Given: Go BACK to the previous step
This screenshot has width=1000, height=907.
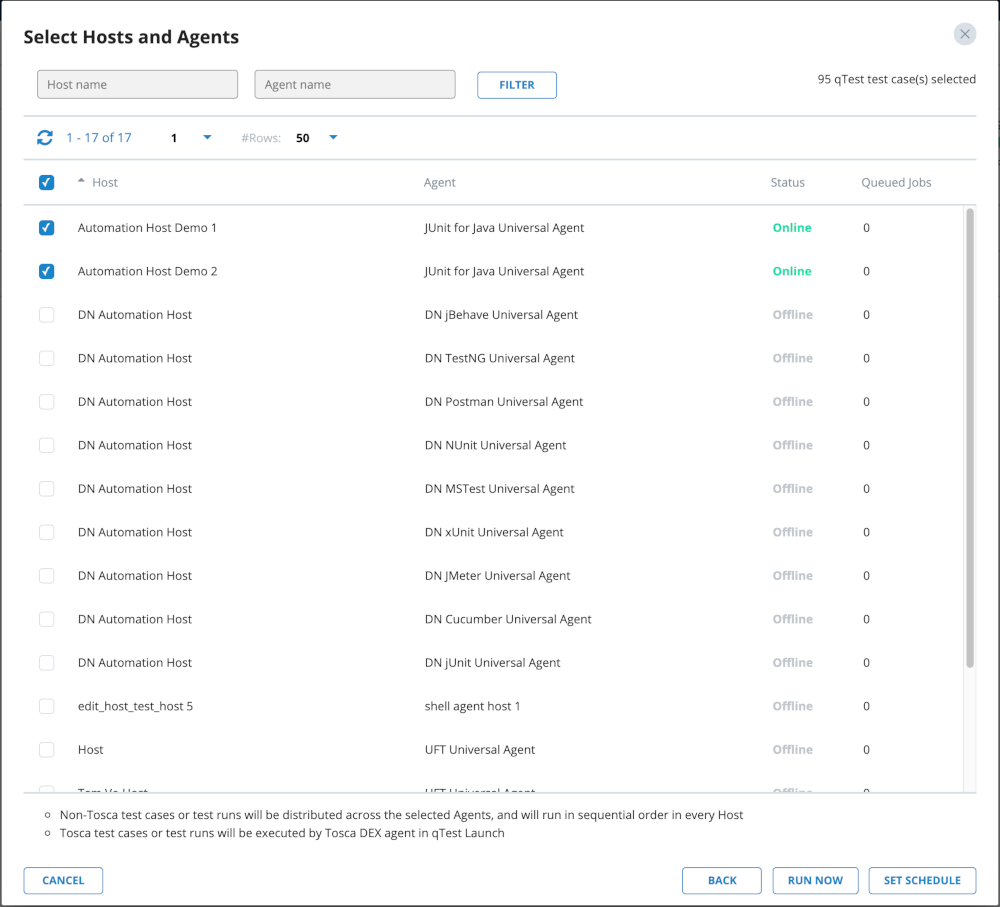Looking at the screenshot, I should point(721,880).
